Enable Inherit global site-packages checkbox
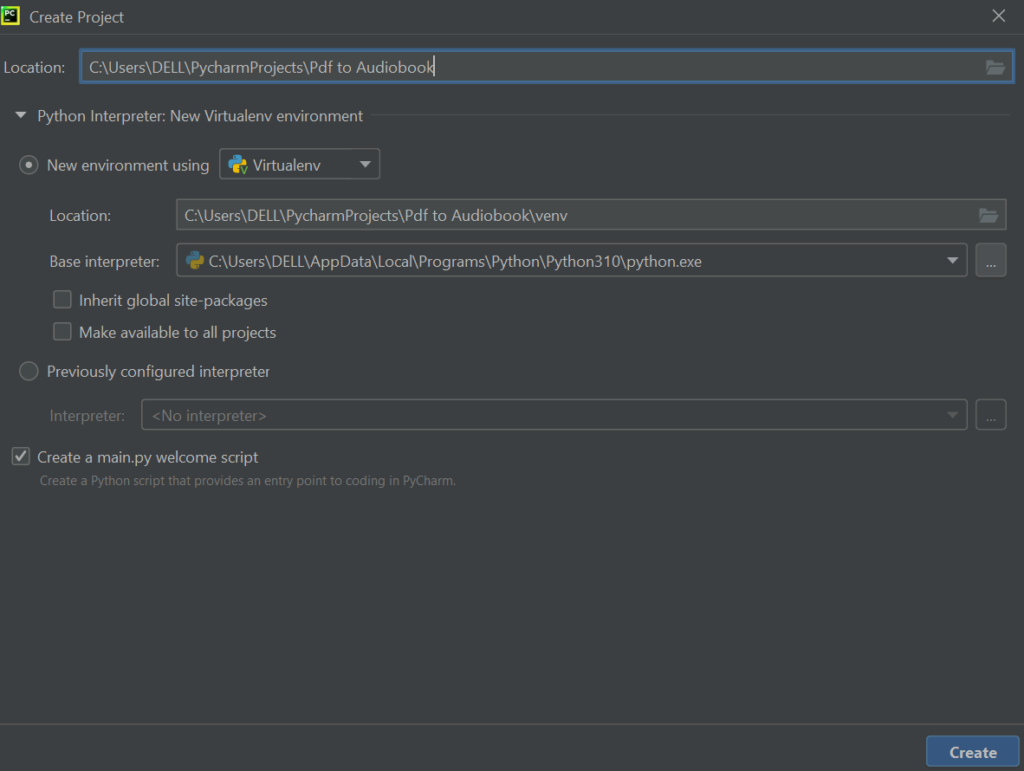Image resolution: width=1024 pixels, height=771 pixels. click(x=62, y=300)
